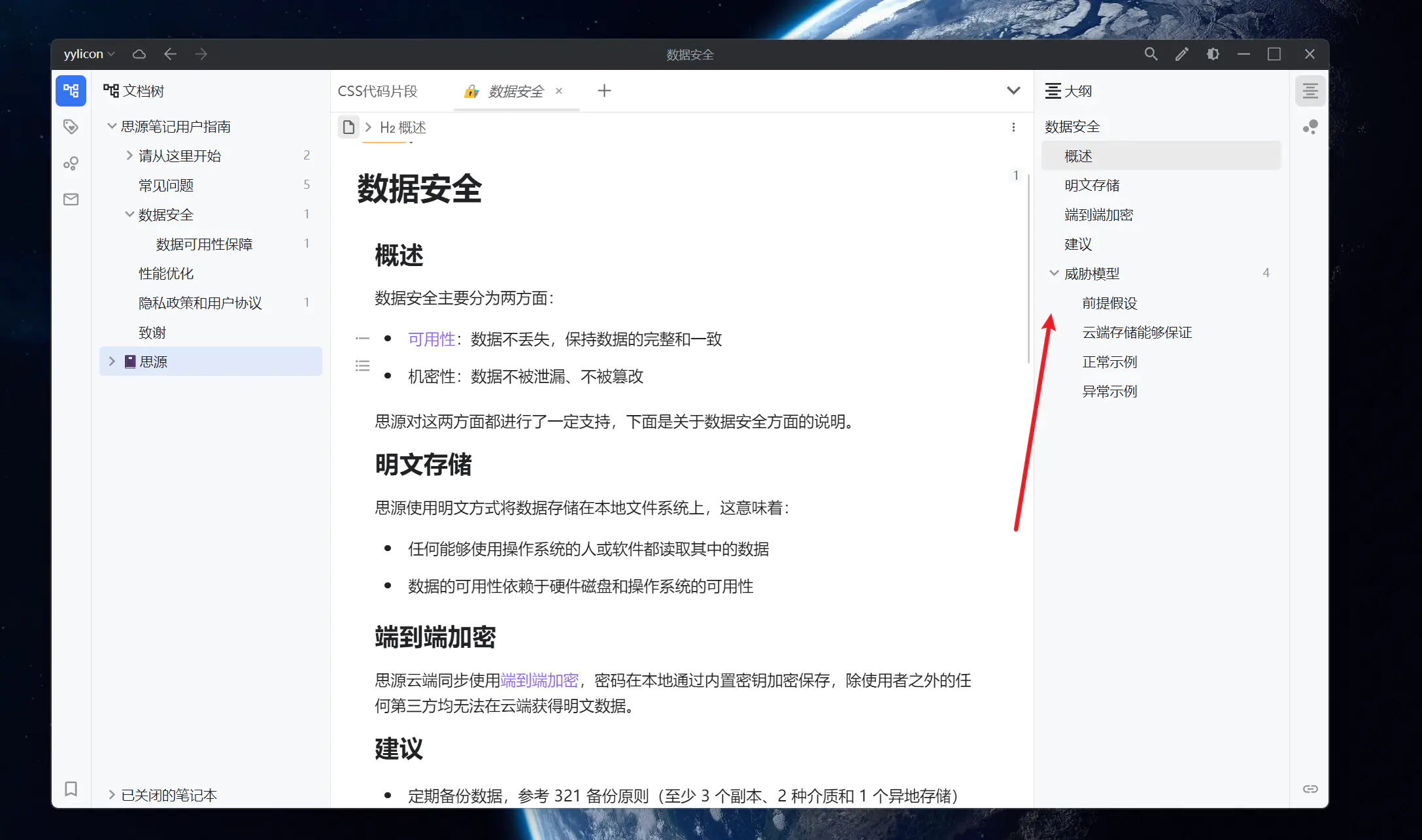The width and height of the screenshot is (1422, 840).
Task: Open the bookmark panel icon
Action: 71,789
